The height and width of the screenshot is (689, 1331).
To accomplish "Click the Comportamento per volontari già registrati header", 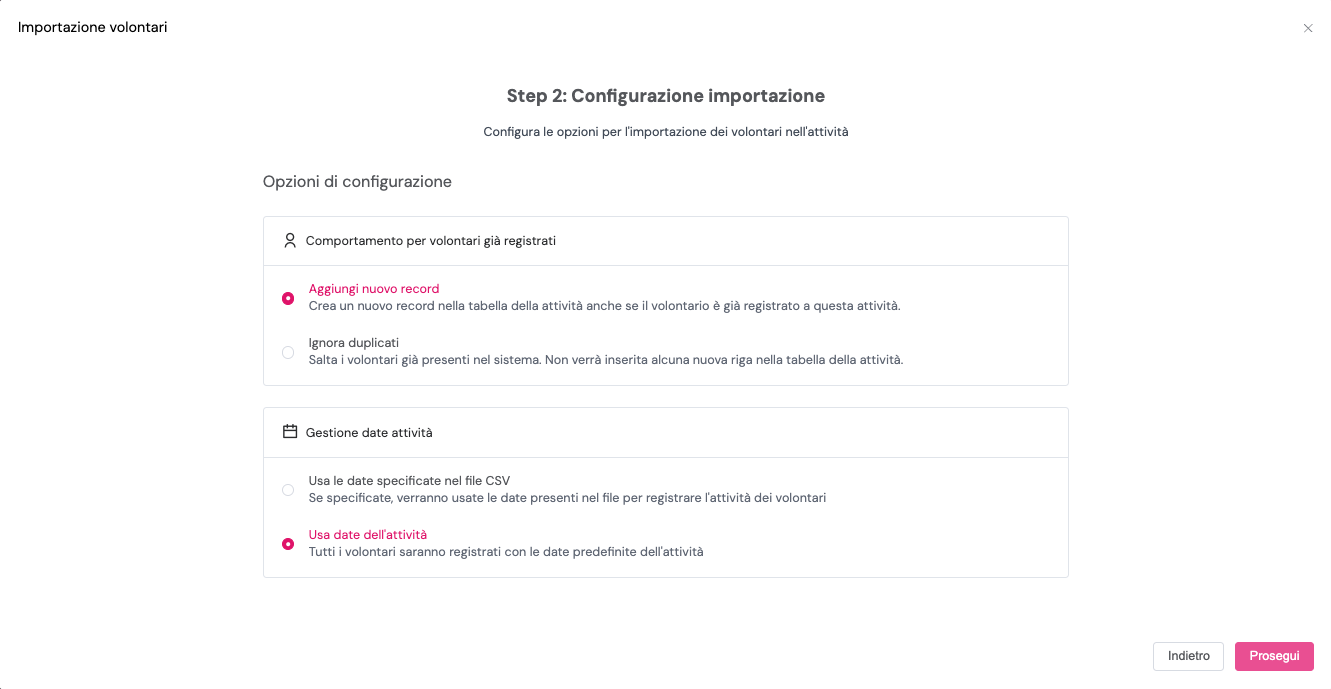I will (x=431, y=241).
